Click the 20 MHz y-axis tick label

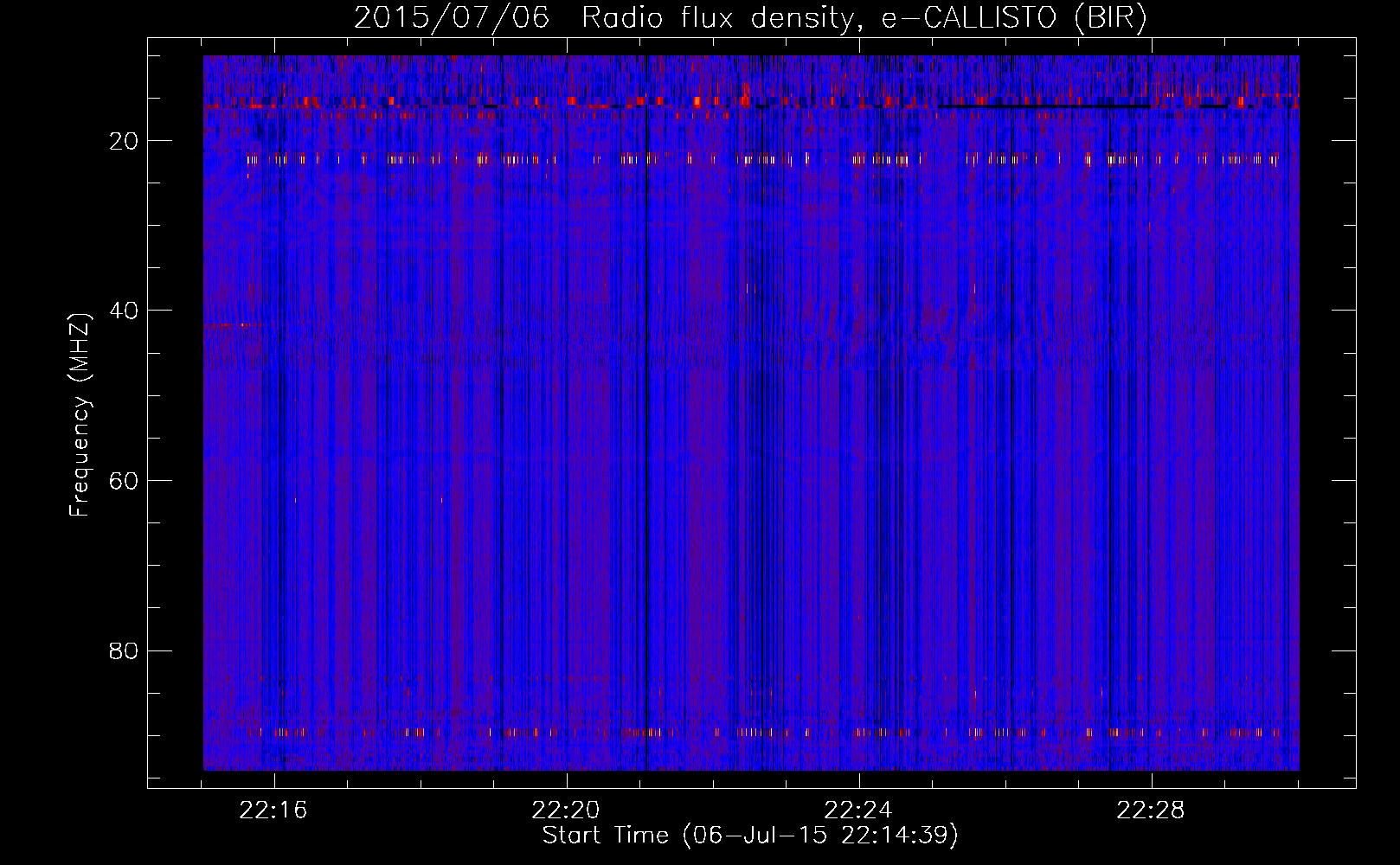coord(124,141)
